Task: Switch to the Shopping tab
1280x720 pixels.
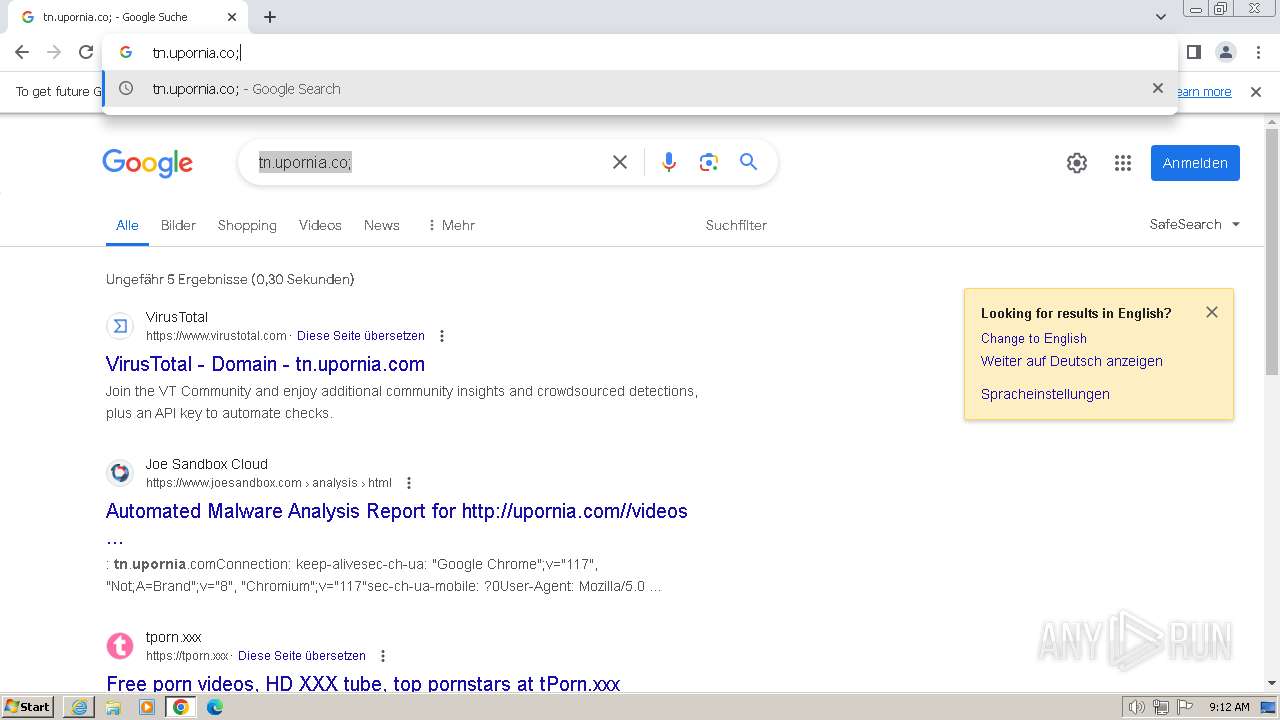Action: pyautogui.click(x=247, y=225)
